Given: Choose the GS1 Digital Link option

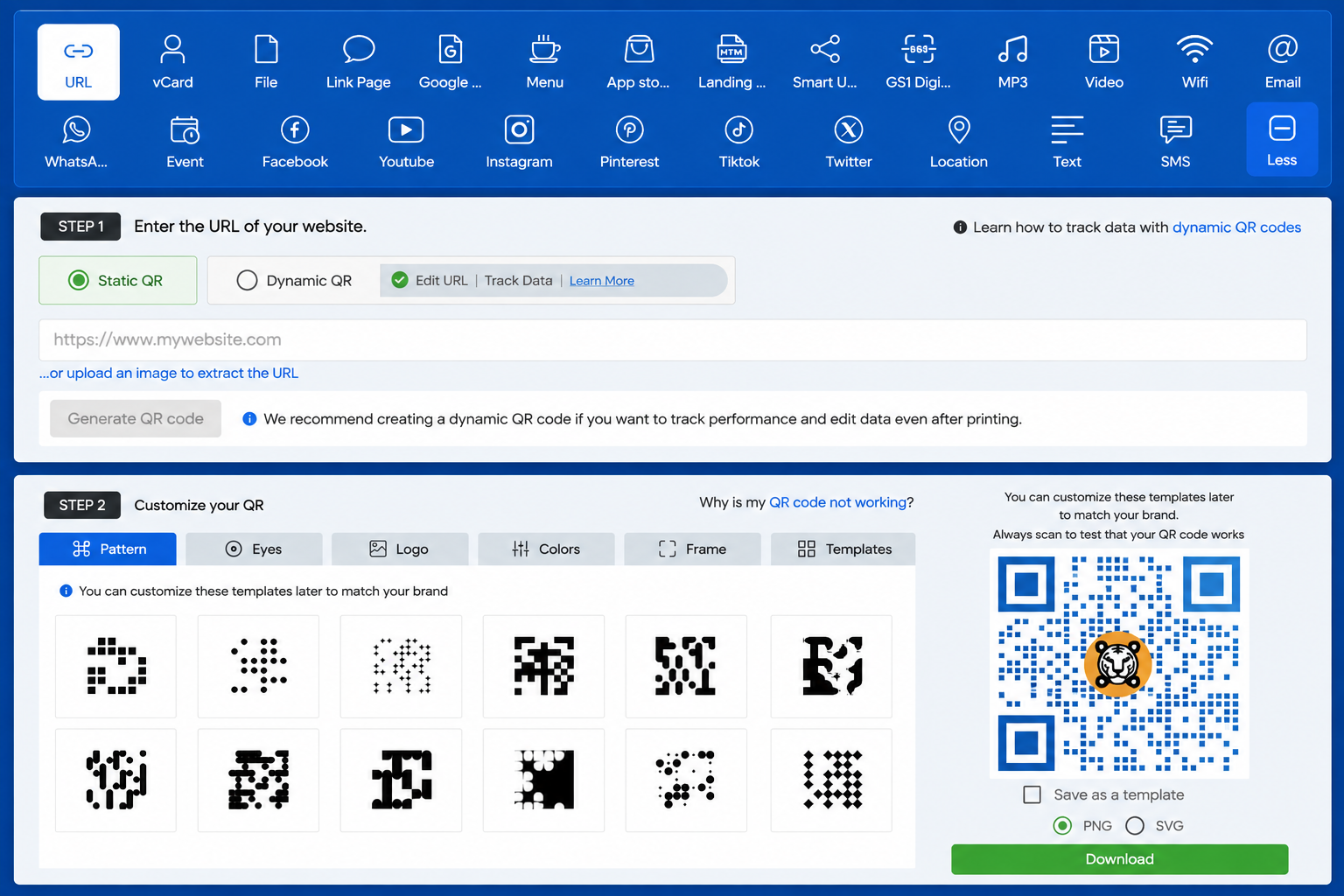Looking at the screenshot, I should (x=919, y=62).
